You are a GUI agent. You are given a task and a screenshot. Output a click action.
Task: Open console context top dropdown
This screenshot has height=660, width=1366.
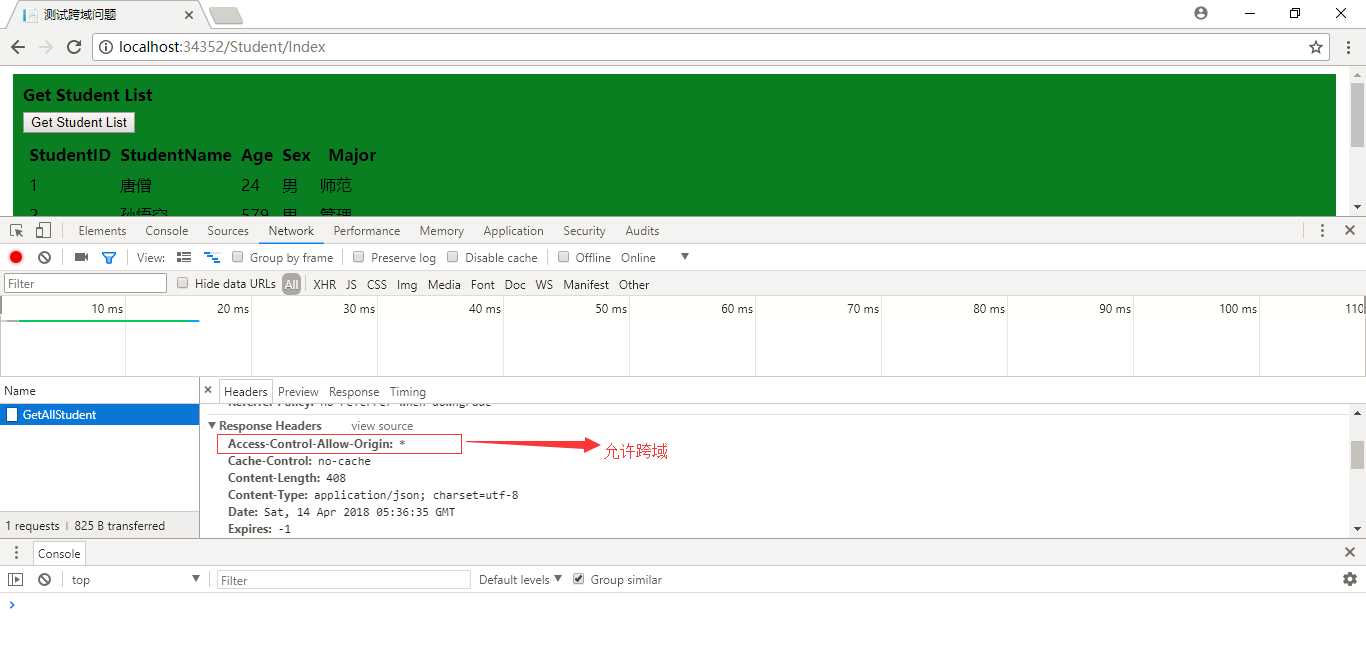[135, 579]
